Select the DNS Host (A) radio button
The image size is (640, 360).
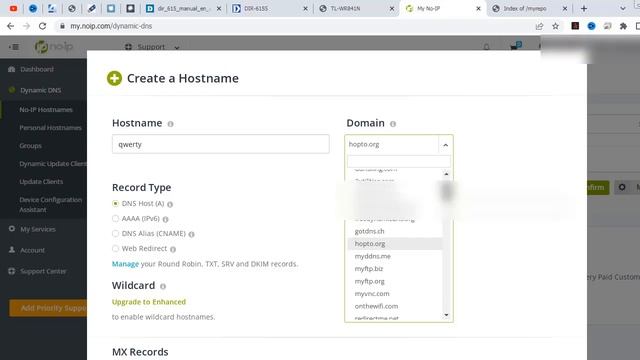pos(116,203)
